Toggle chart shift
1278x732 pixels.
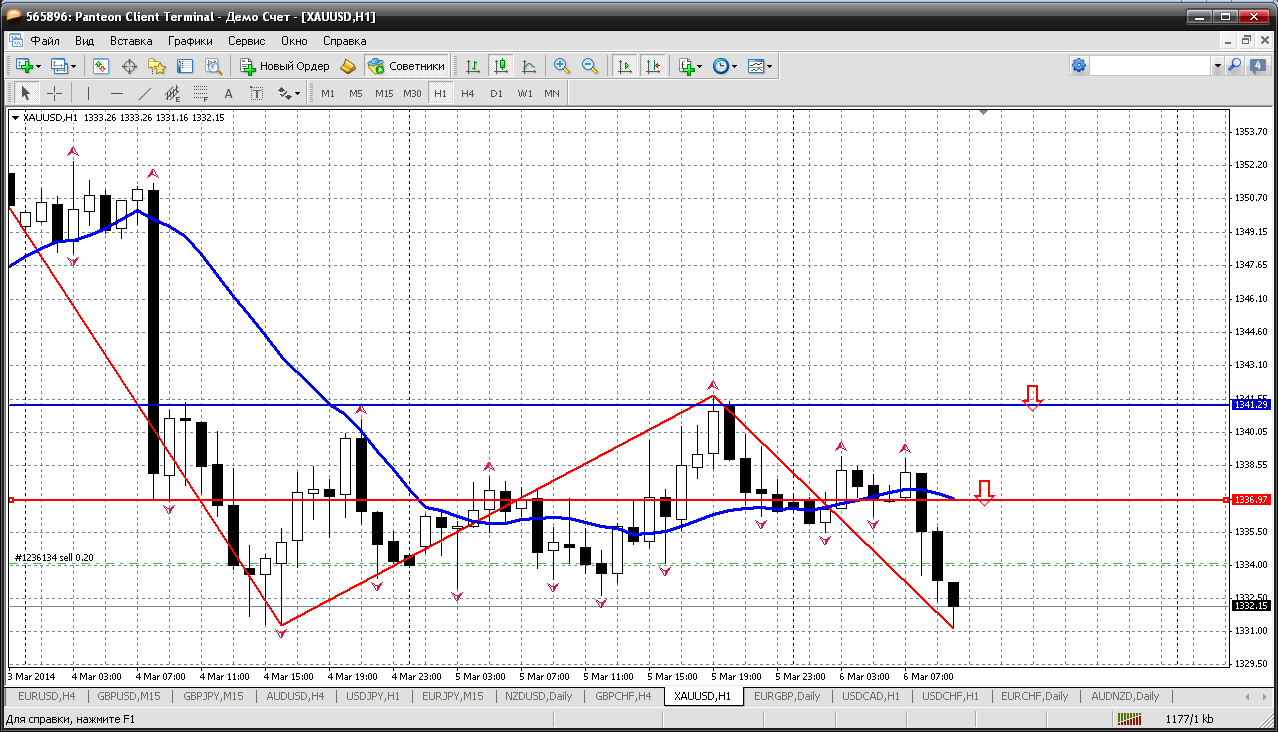pyautogui.click(x=653, y=66)
